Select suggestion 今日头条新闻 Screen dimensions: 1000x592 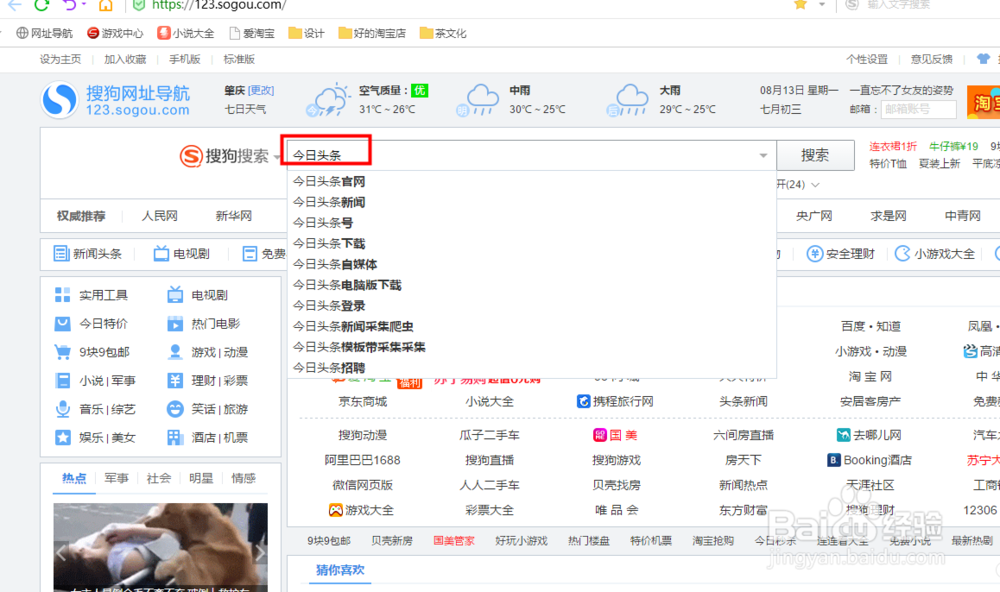(x=532, y=202)
